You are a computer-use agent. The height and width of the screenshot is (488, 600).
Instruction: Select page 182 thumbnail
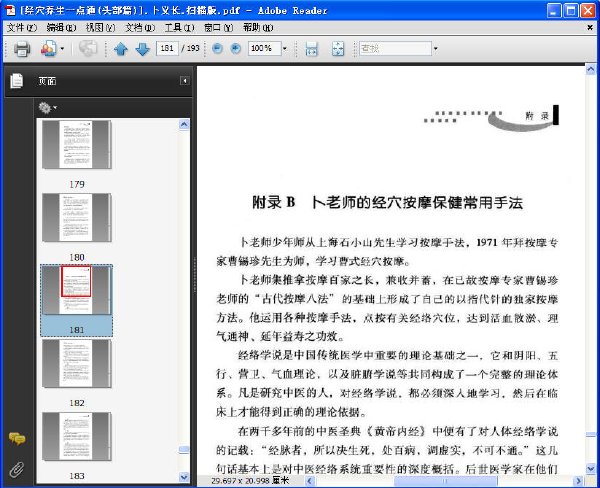click(x=77, y=363)
